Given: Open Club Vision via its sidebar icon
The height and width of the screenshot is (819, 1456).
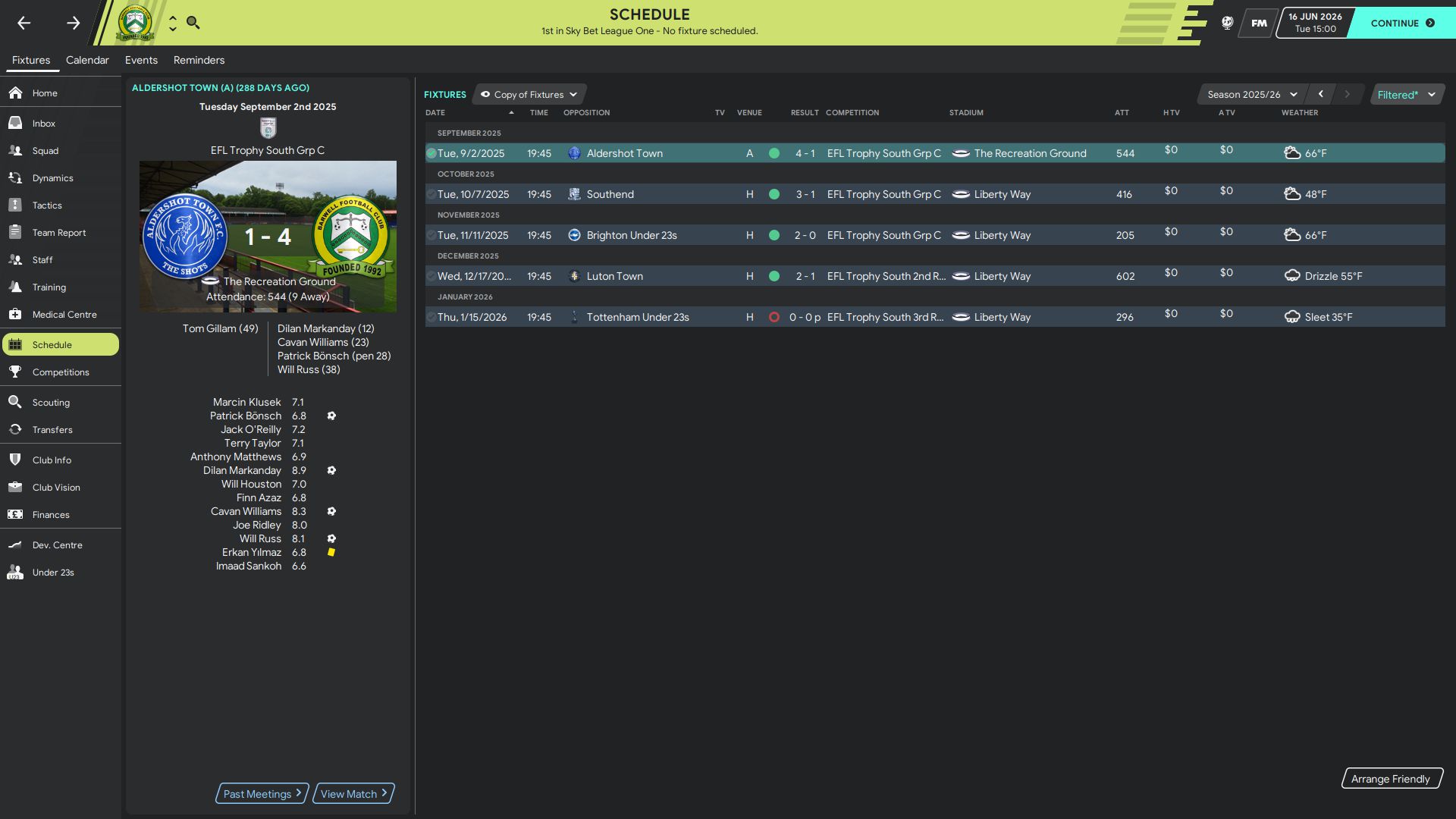Looking at the screenshot, I should click(x=15, y=487).
